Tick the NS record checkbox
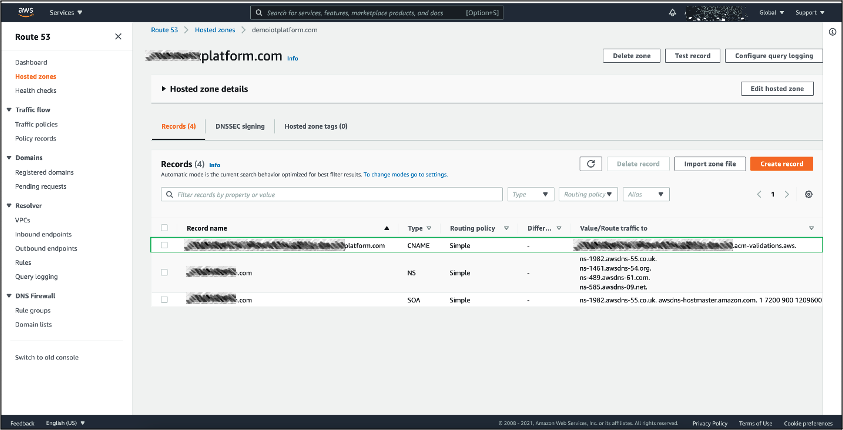The height and width of the screenshot is (430, 843). point(165,272)
